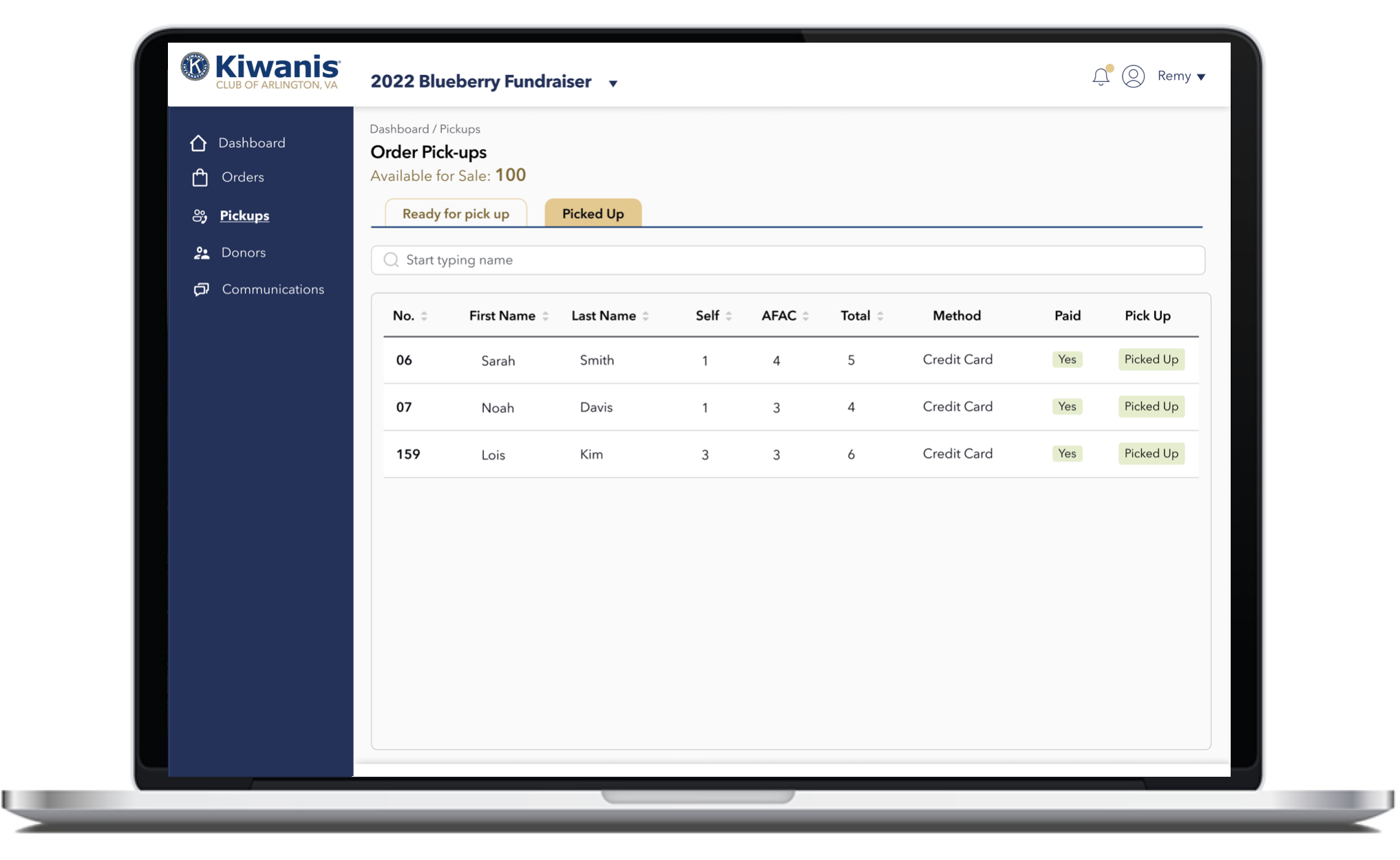
Task: Click the Orders shopping bag icon
Action: tap(200, 178)
